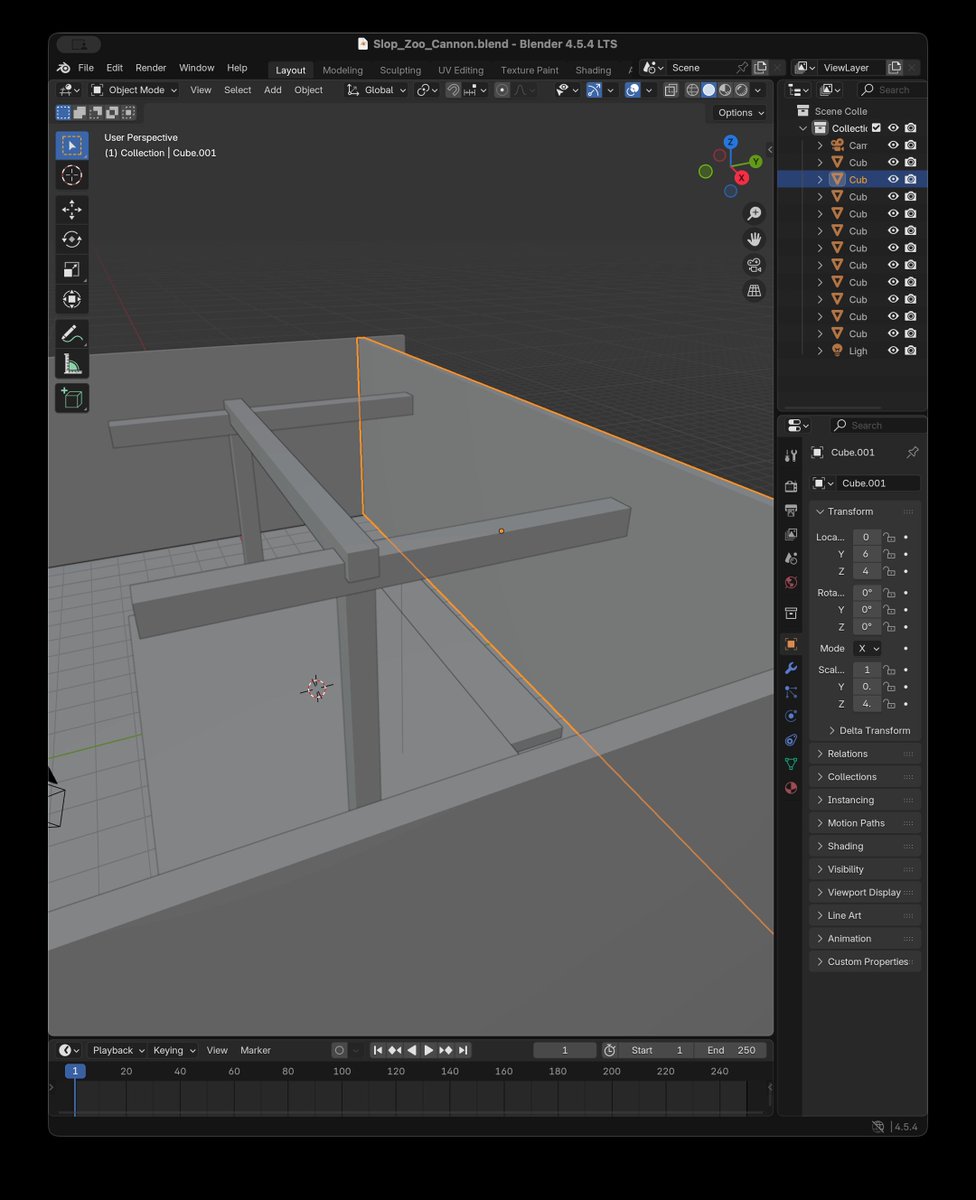Image resolution: width=976 pixels, height=1200 pixels.
Task: Uncheck the Collection exclude checkbox
Action: pyautogui.click(x=877, y=128)
